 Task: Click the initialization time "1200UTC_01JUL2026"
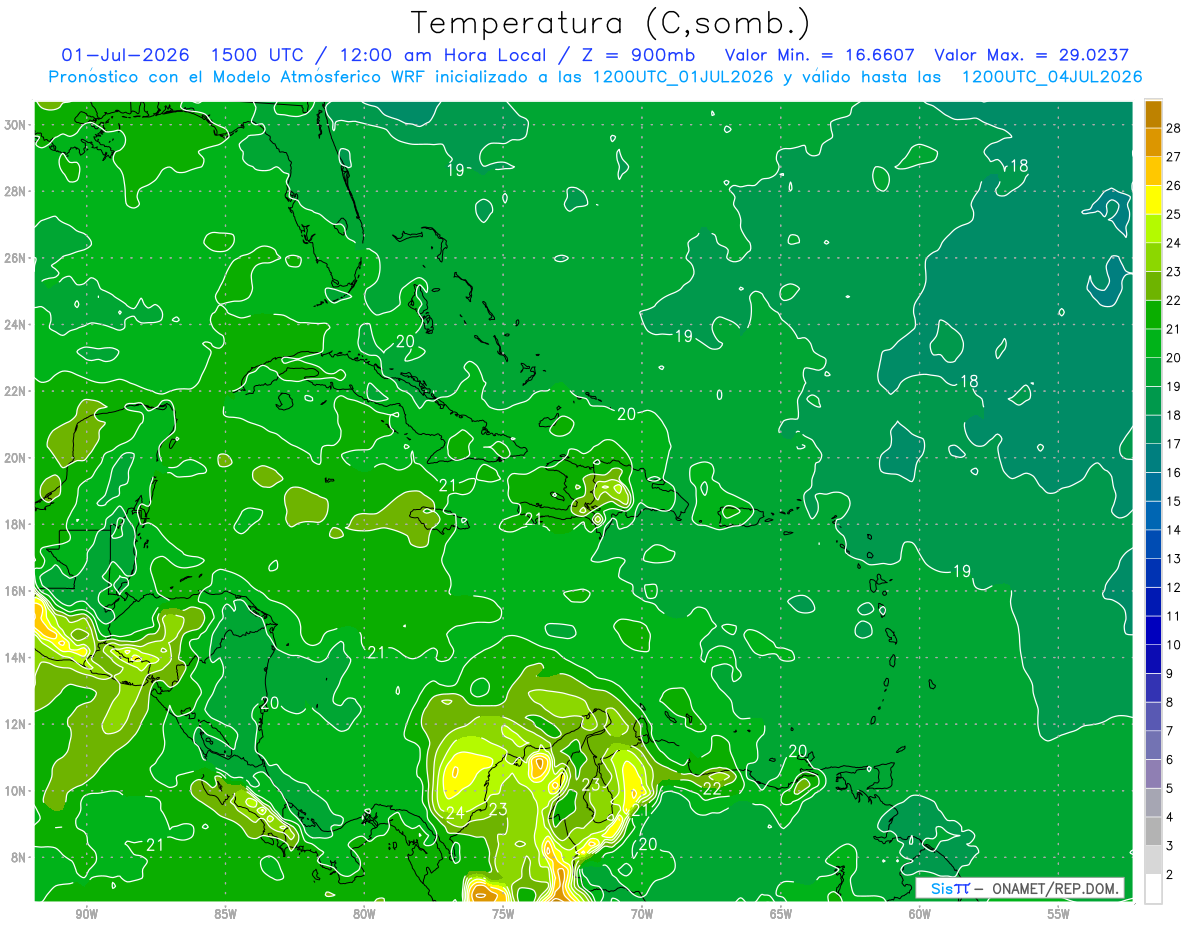tap(682, 77)
